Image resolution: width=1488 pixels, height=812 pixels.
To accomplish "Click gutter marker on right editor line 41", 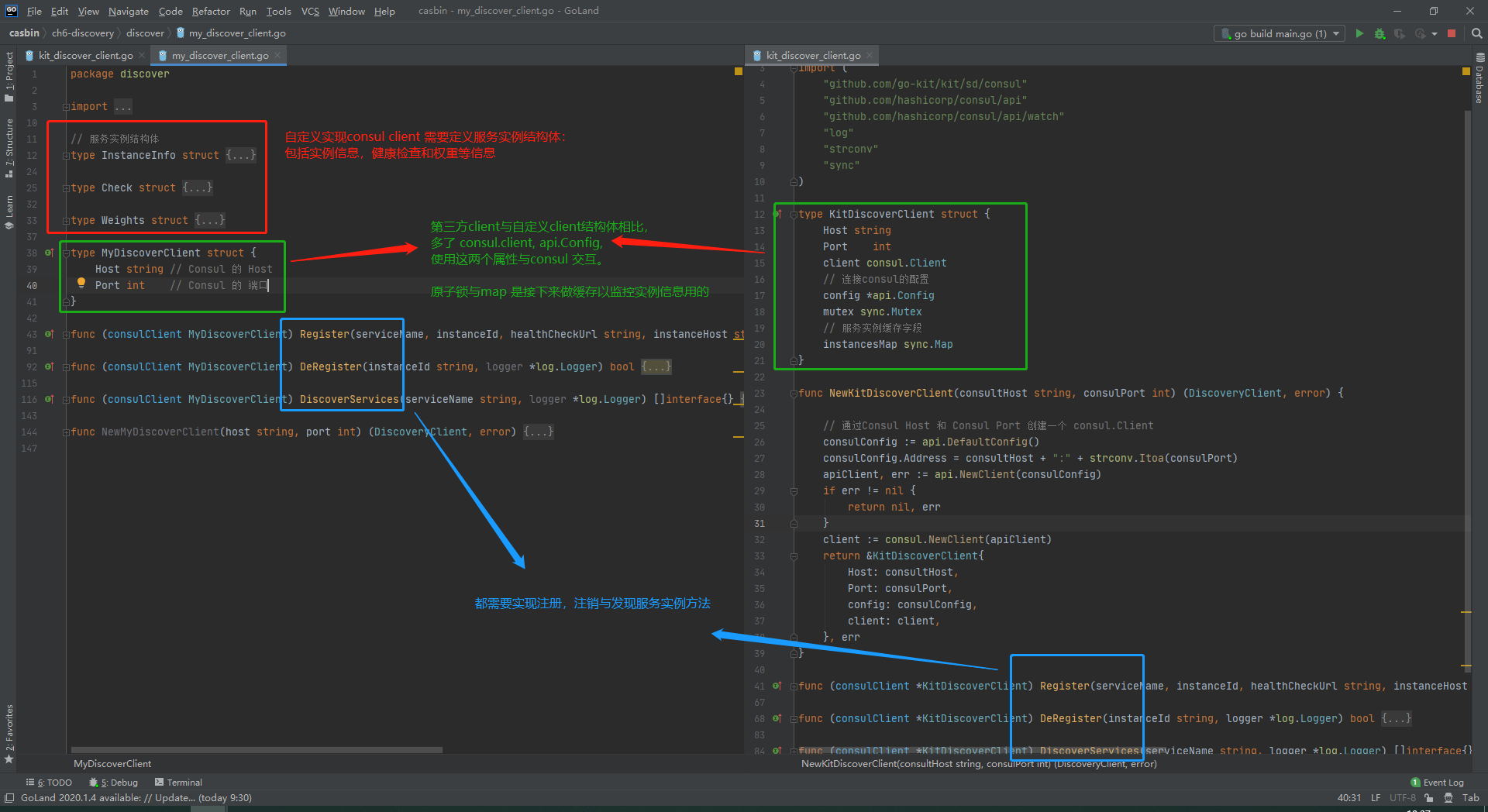I will point(777,686).
